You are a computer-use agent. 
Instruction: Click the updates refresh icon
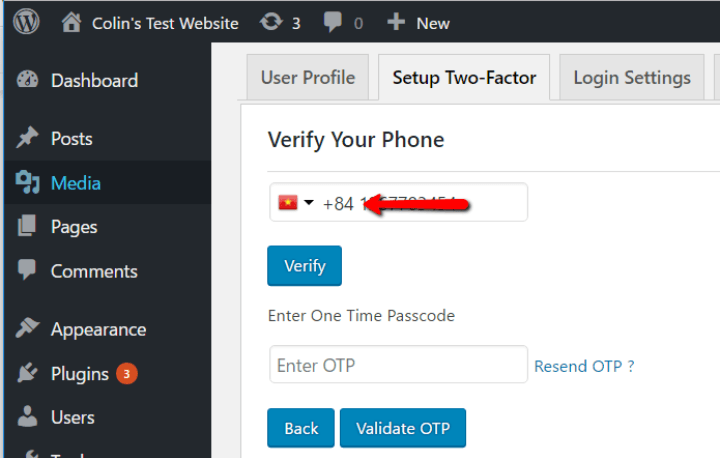click(271, 22)
